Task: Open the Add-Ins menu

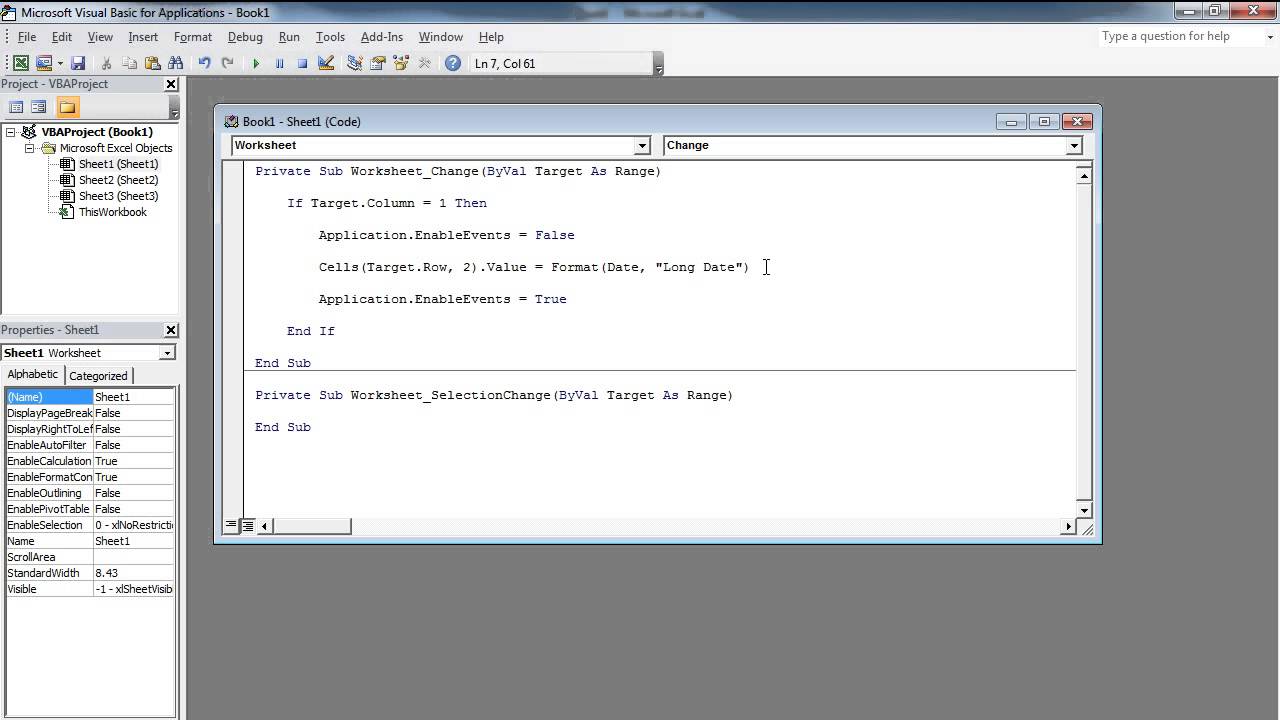Action: coord(382,37)
